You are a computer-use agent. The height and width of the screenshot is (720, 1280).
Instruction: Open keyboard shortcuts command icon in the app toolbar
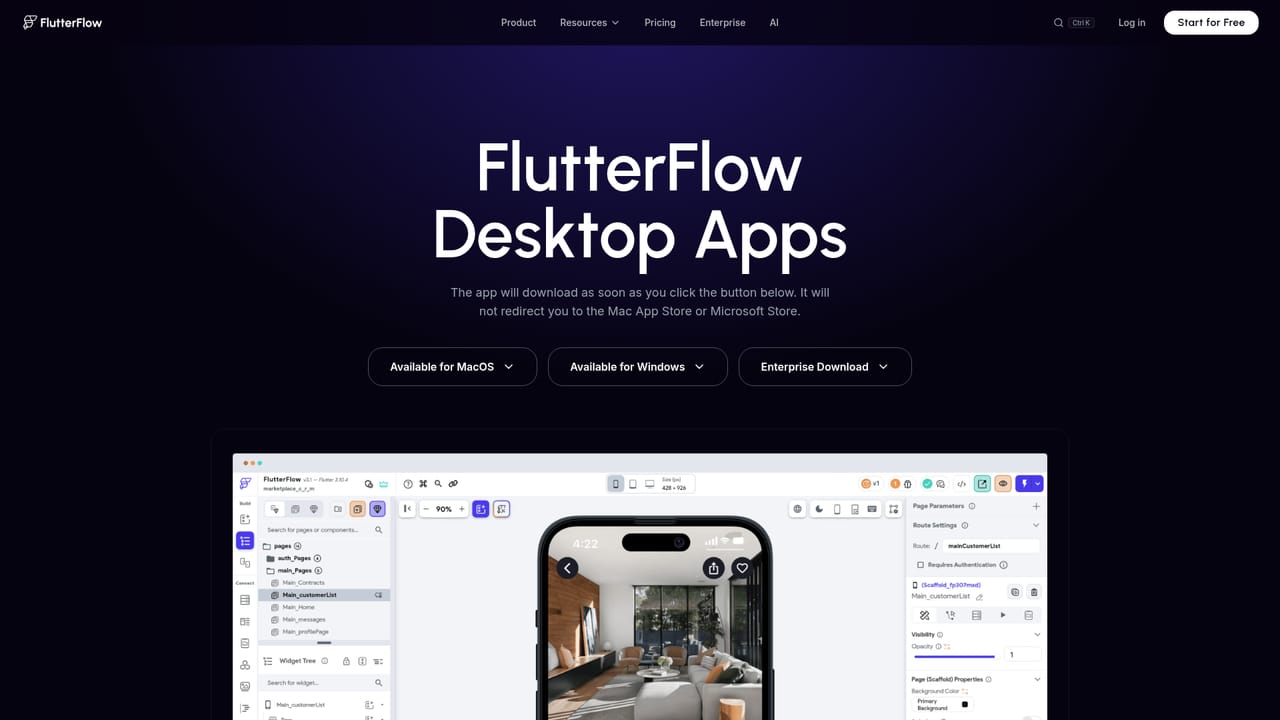[x=423, y=484]
